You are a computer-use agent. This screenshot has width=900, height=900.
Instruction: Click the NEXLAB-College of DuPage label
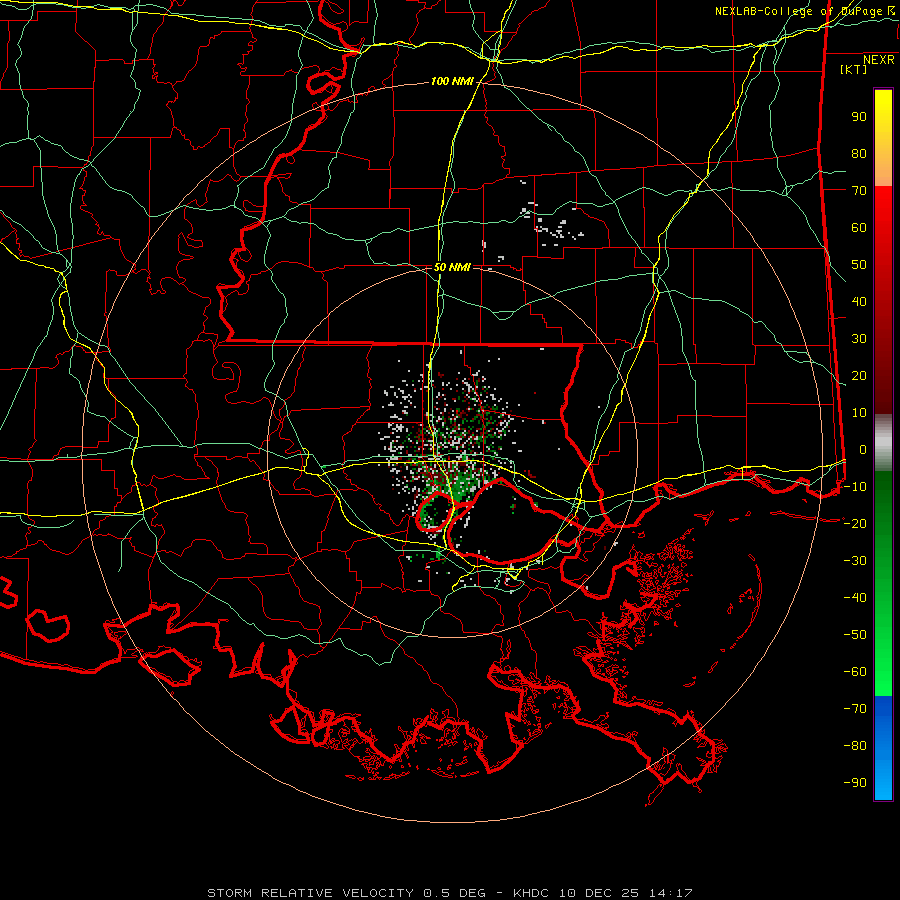(805, 11)
